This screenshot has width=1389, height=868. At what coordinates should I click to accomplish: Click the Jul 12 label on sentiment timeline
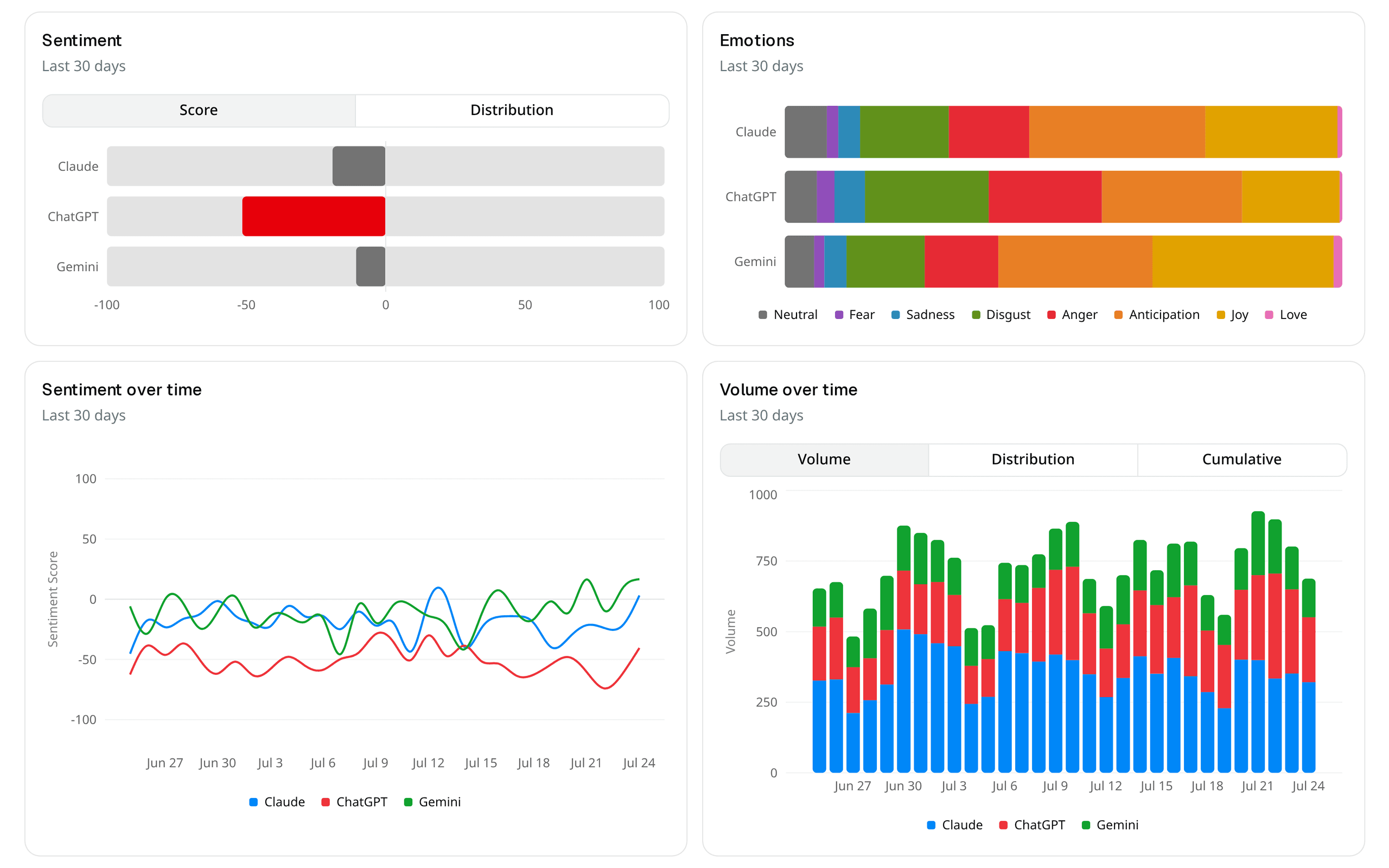click(x=428, y=763)
